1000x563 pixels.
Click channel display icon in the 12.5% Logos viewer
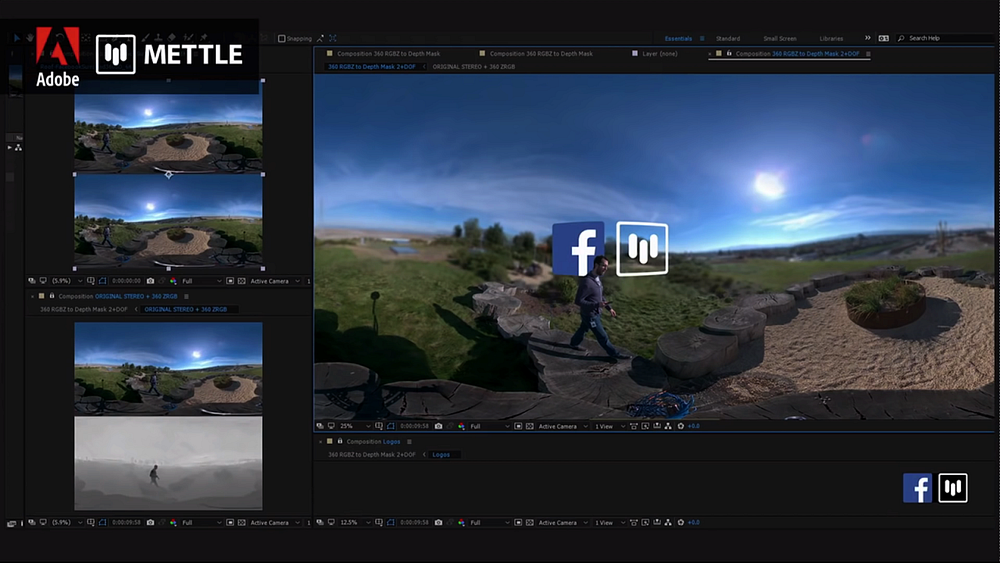461,522
